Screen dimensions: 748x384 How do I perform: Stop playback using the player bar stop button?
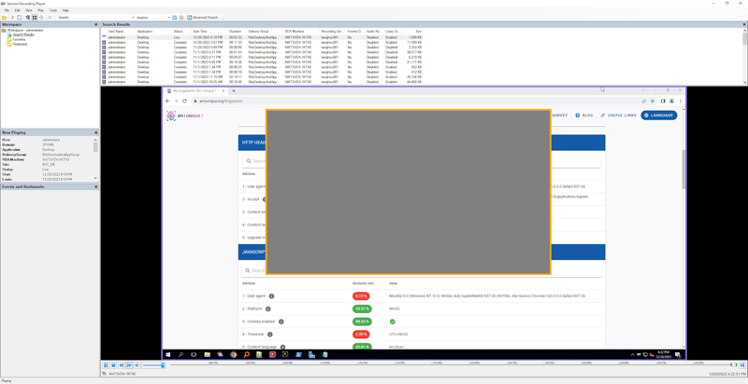(114, 365)
